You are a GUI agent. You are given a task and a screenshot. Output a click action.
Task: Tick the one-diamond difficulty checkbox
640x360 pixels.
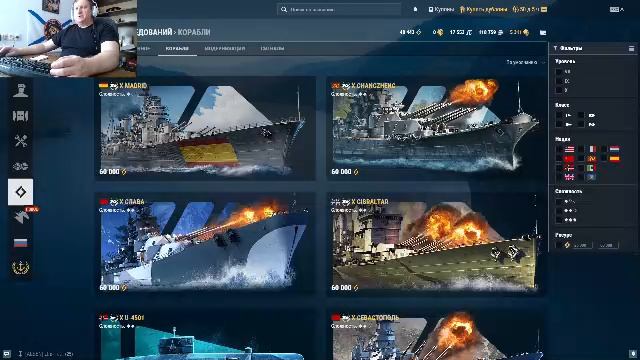(x=559, y=202)
